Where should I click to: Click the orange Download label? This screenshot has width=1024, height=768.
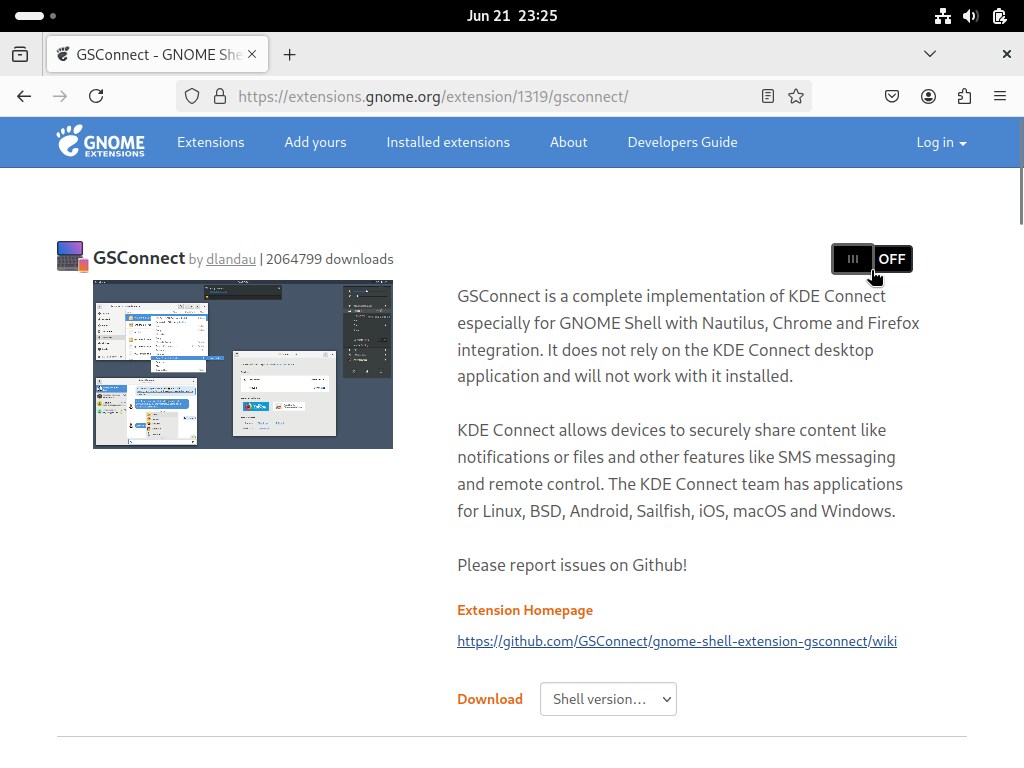[x=490, y=699]
